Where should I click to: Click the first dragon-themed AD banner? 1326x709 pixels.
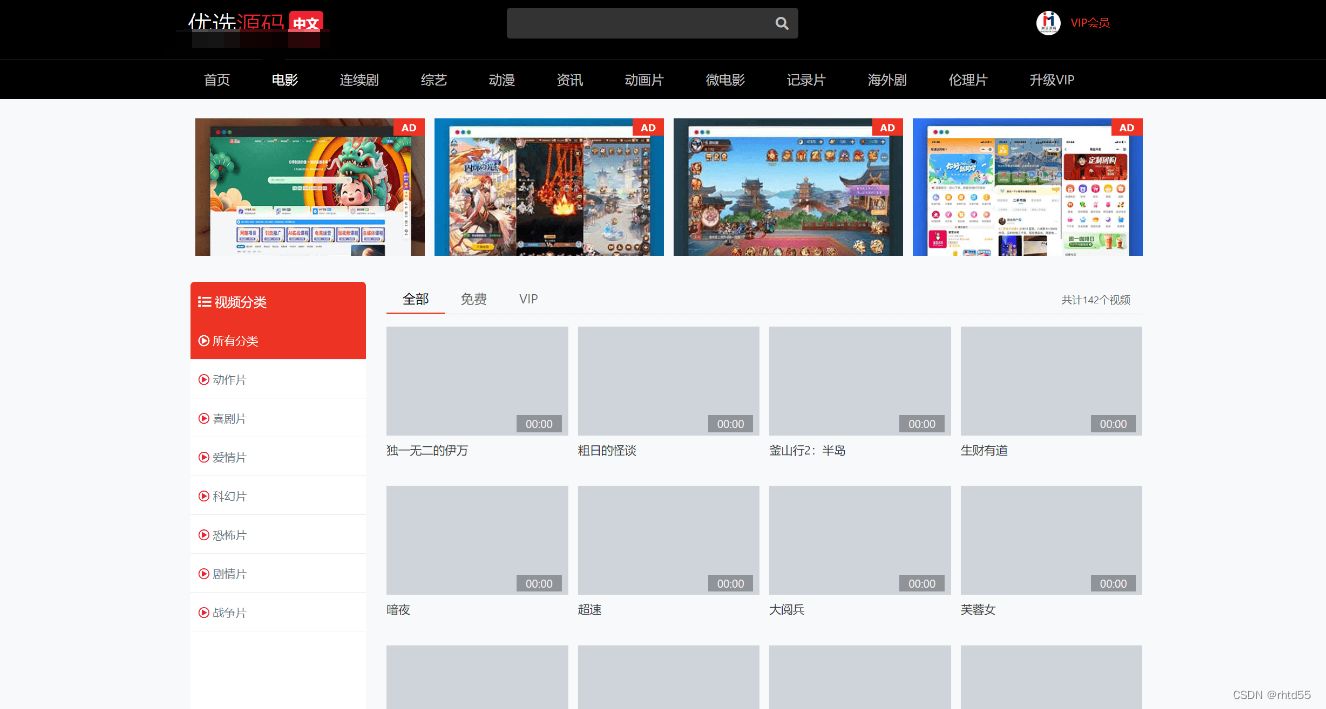click(309, 187)
